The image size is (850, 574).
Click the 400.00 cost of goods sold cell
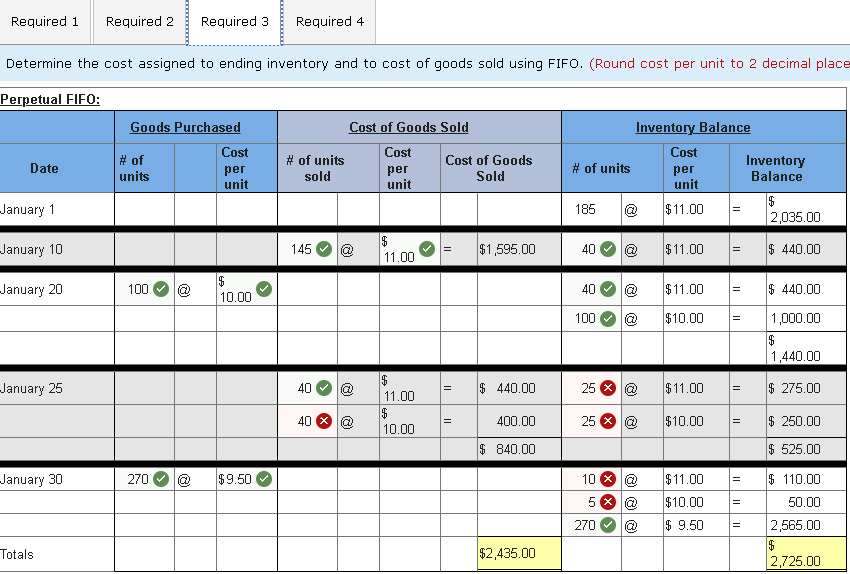(x=519, y=421)
